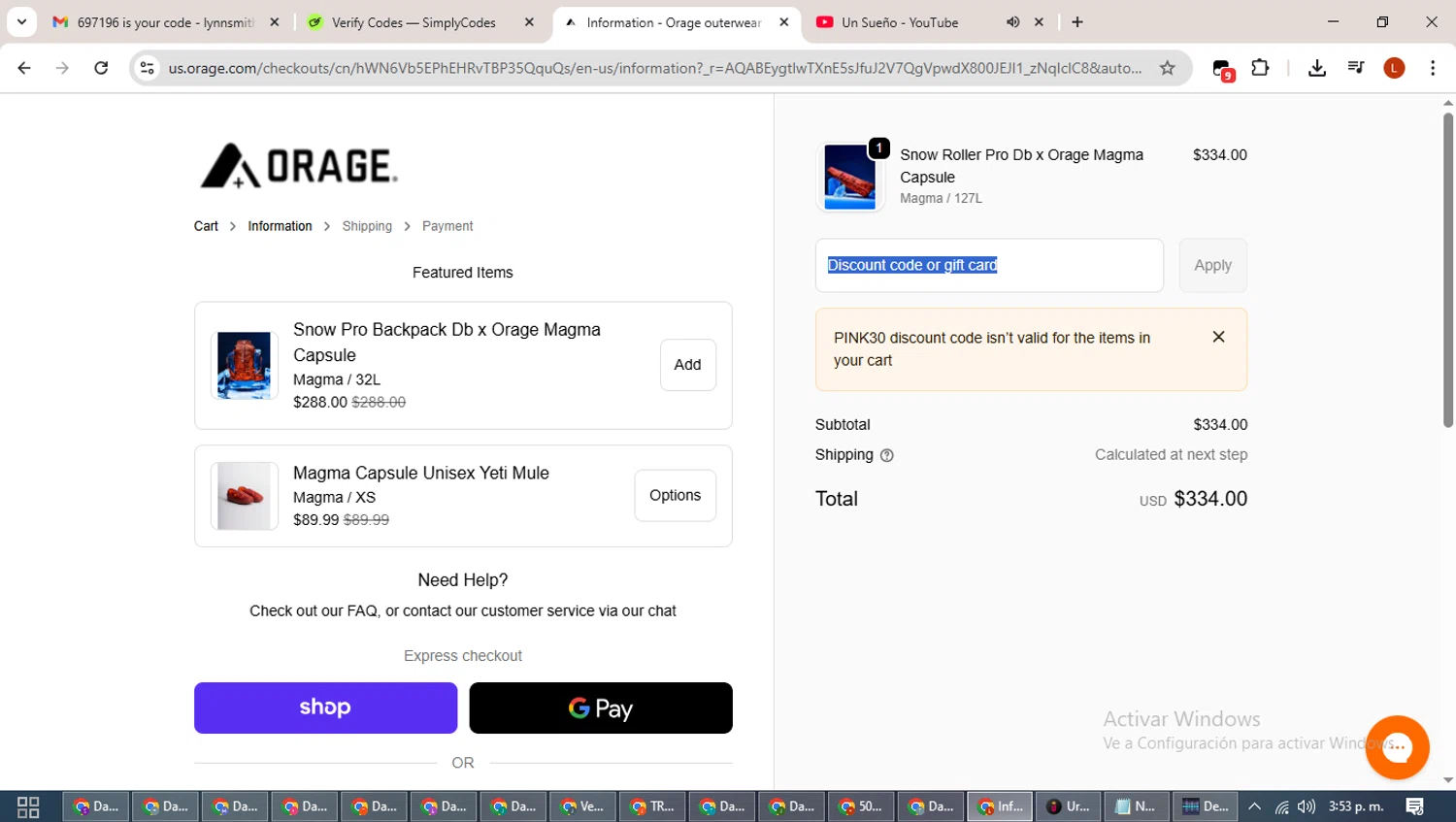Select Payment breadcrumb step

447,226
